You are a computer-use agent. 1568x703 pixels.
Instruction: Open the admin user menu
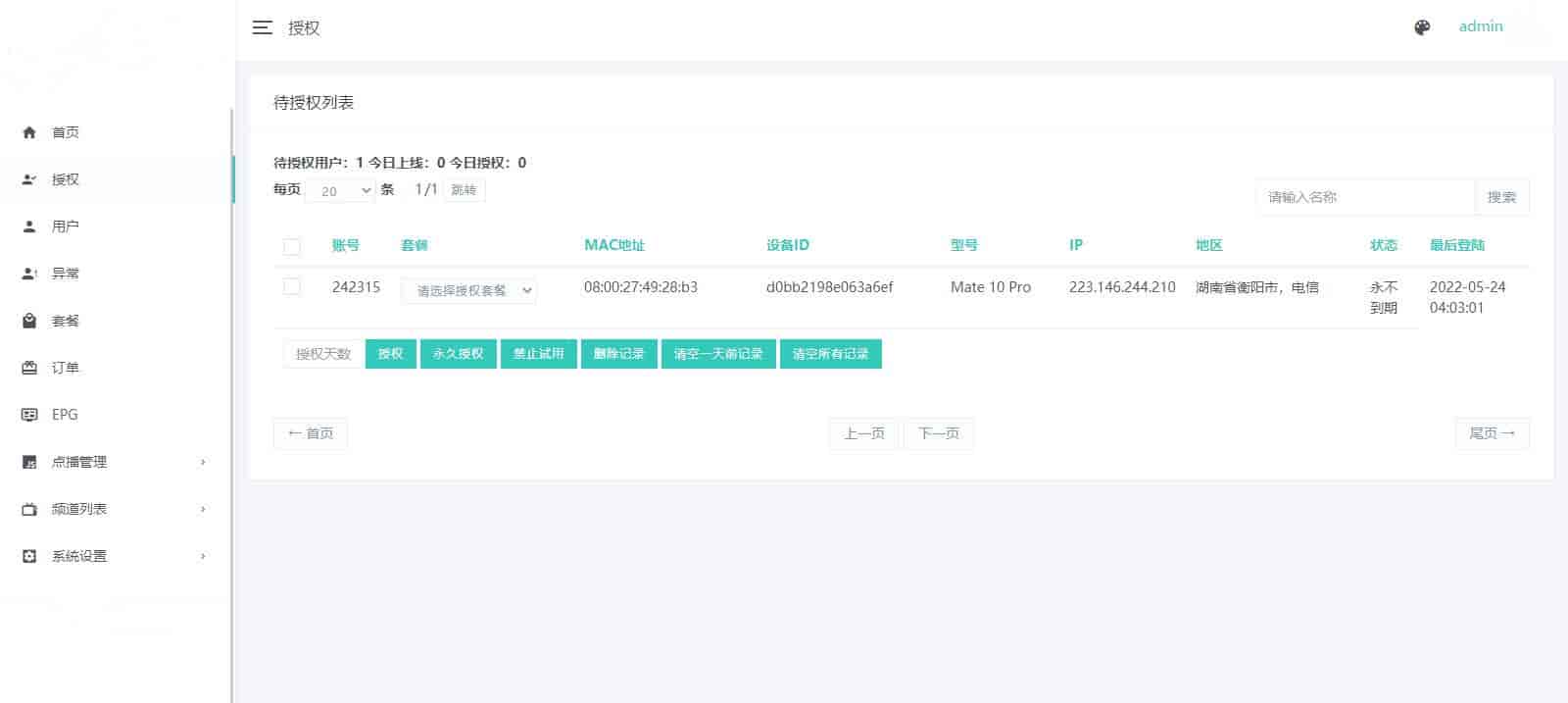pyautogui.click(x=1481, y=26)
